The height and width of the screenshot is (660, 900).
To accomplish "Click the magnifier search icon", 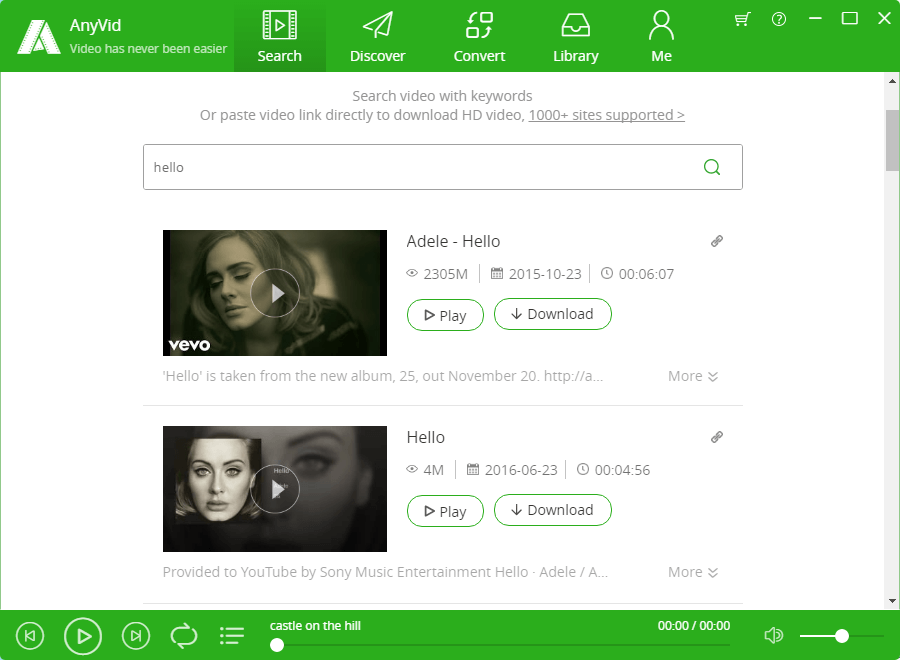I will [x=712, y=167].
